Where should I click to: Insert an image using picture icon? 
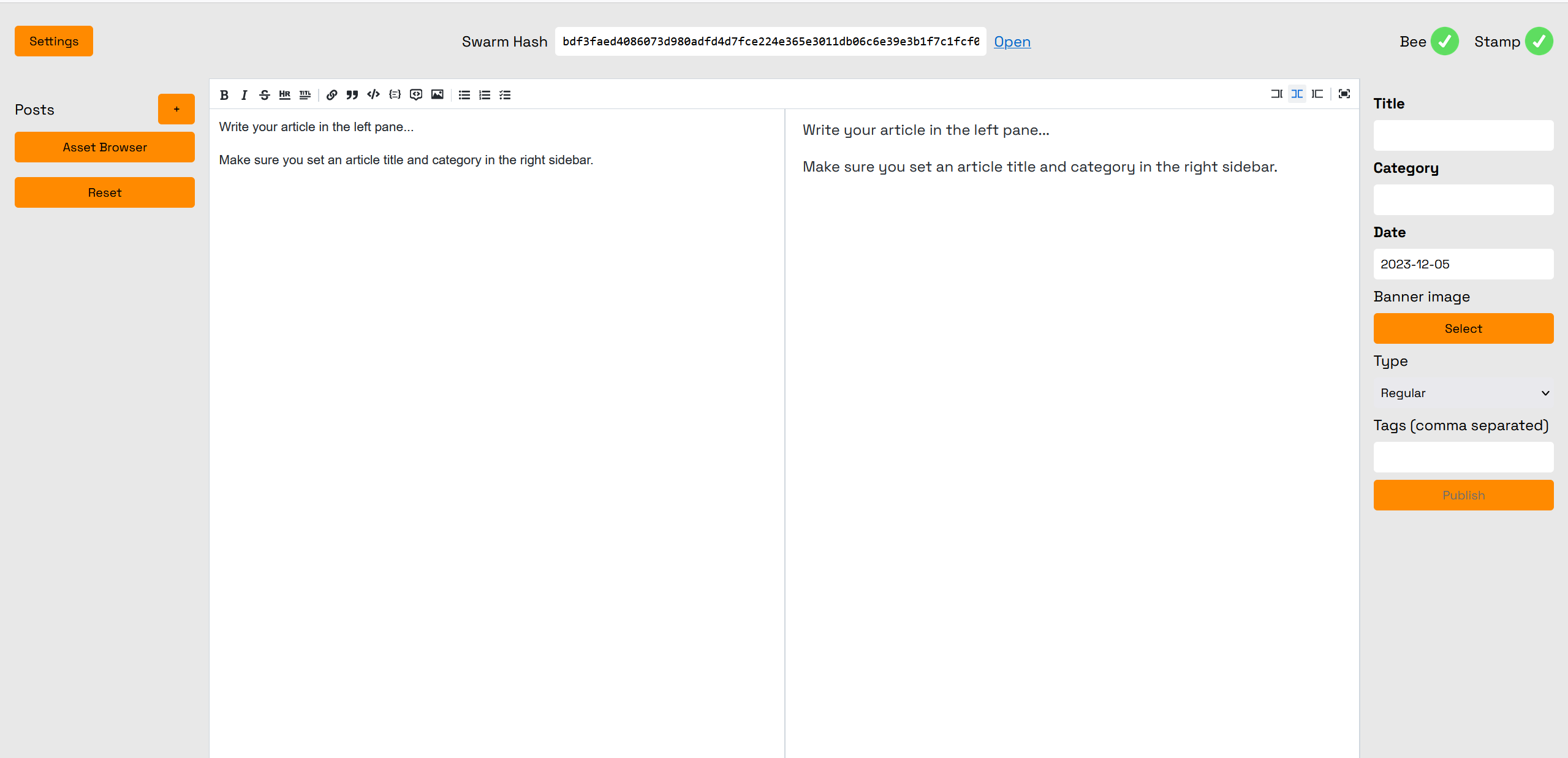coord(437,94)
